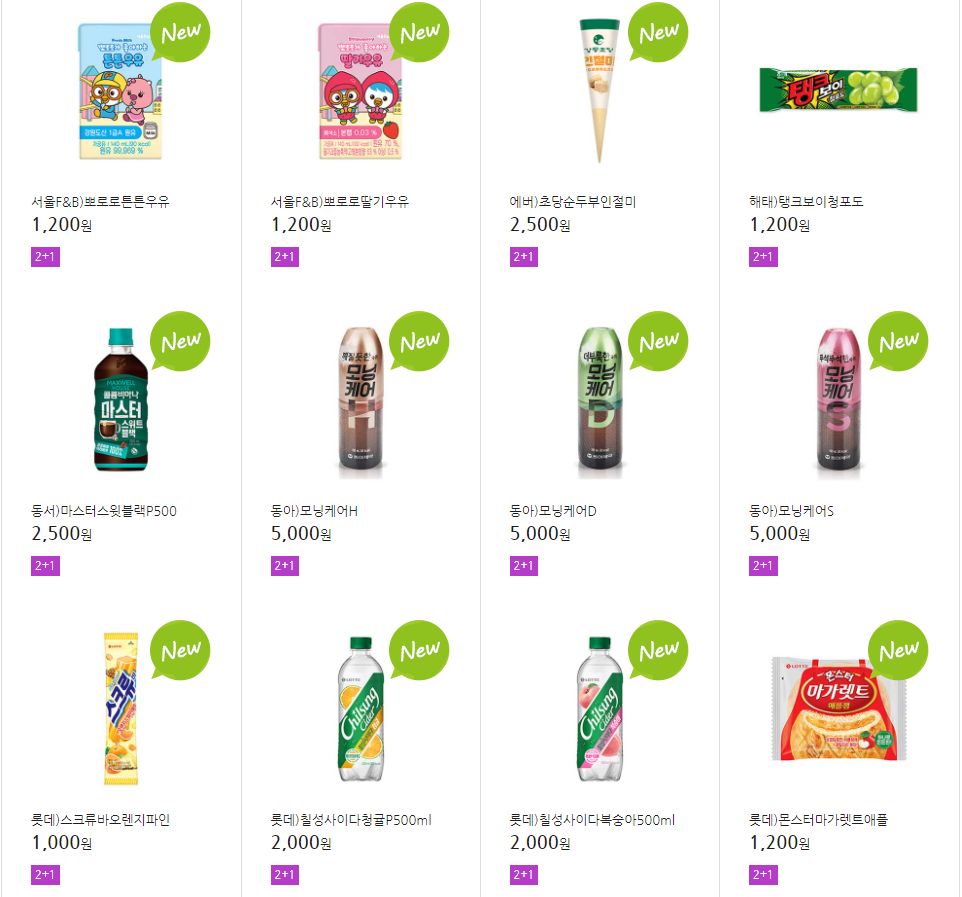Select the 칠성사이다청귤 bottle image

point(361,709)
